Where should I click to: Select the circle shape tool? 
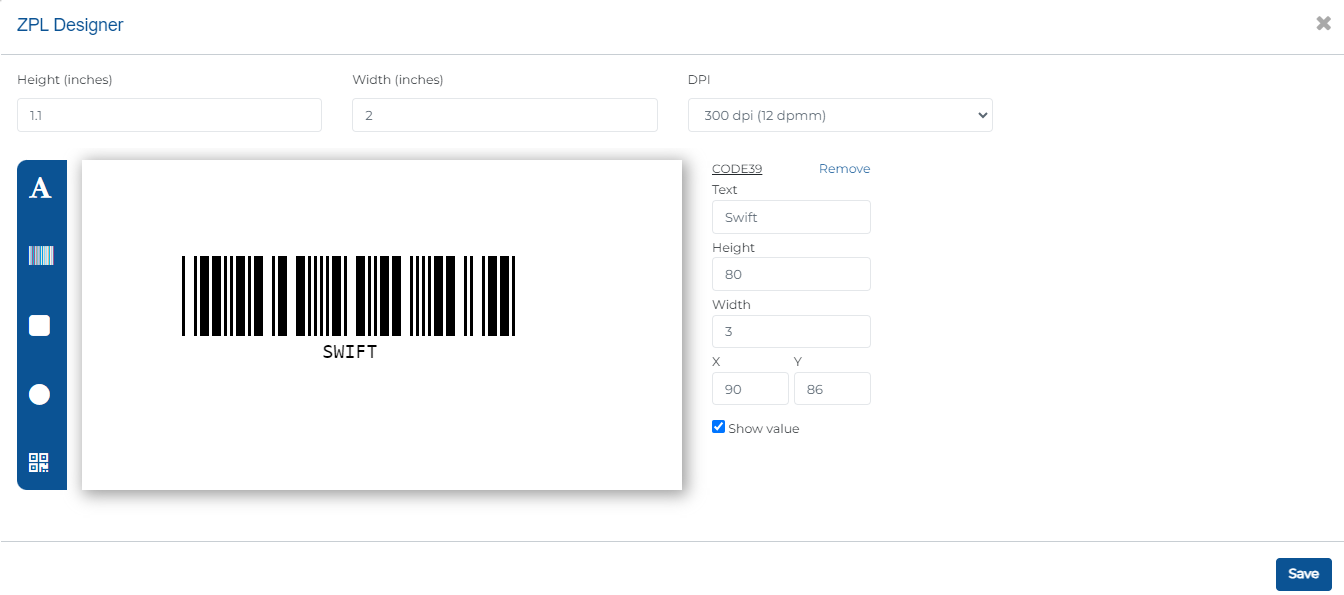(x=40, y=394)
